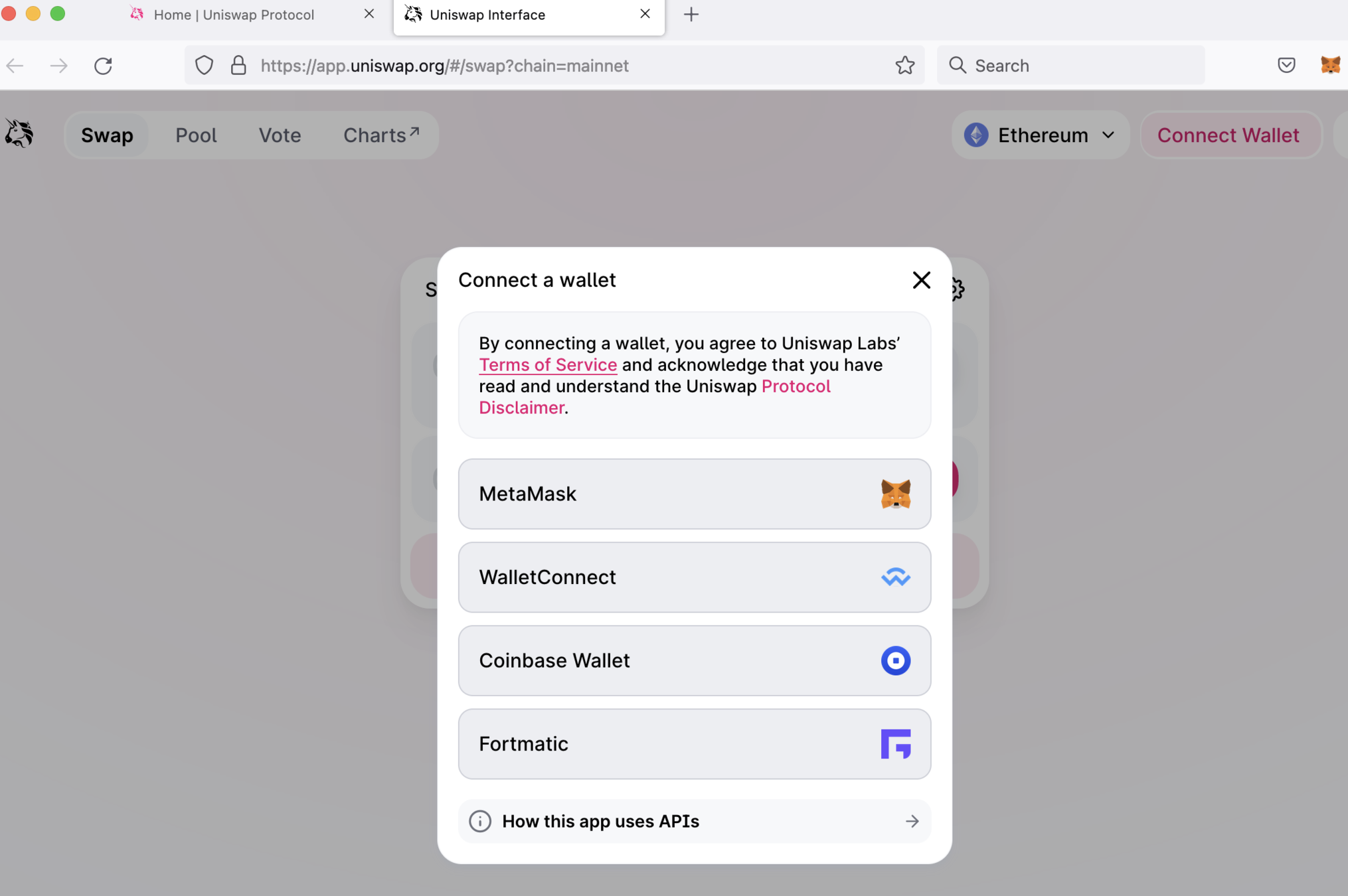The width and height of the screenshot is (1348, 896).
Task: Click the WalletConnect wave logo icon
Action: (x=895, y=577)
